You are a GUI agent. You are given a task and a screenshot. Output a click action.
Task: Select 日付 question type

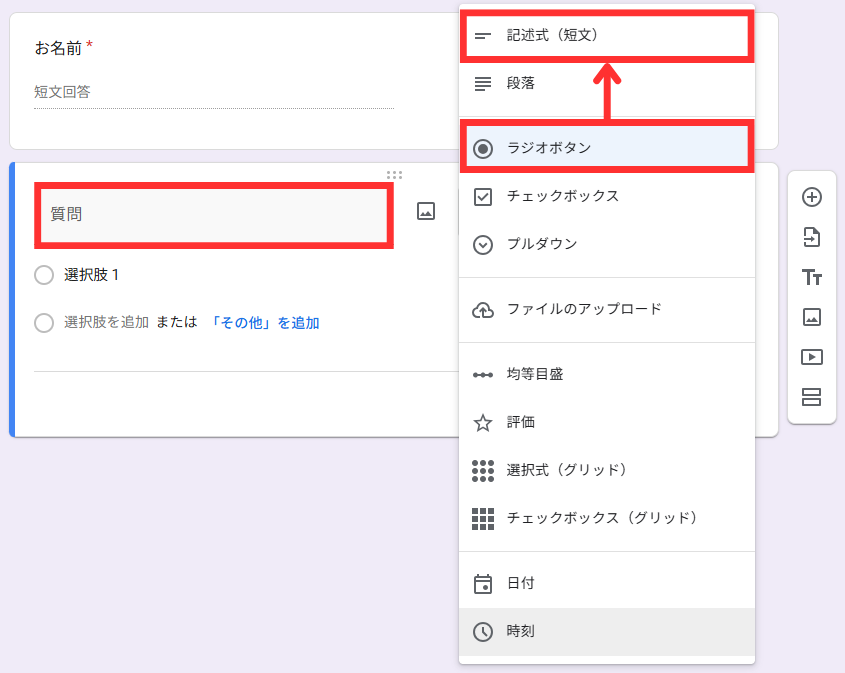click(x=607, y=584)
